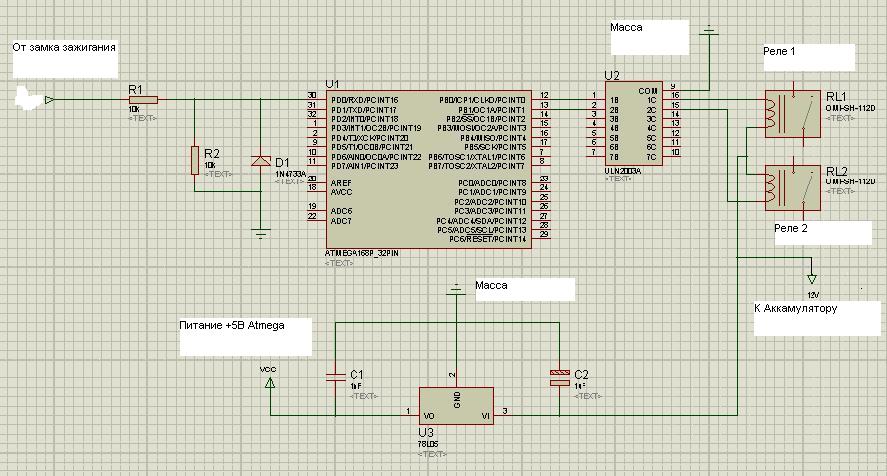The width and height of the screenshot is (887, 476).
Task: Click relay RL1 symbol
Action: (x=793, y=109)
